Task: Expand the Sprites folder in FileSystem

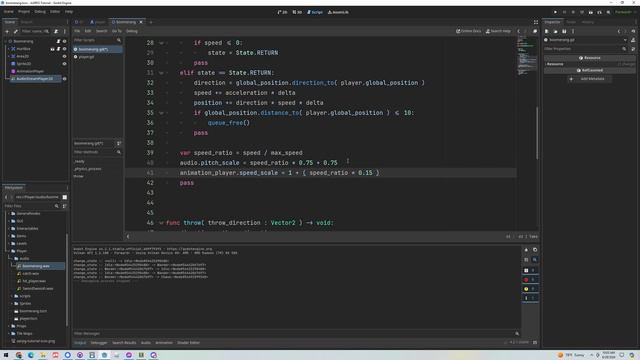Action: pos(11,304)
